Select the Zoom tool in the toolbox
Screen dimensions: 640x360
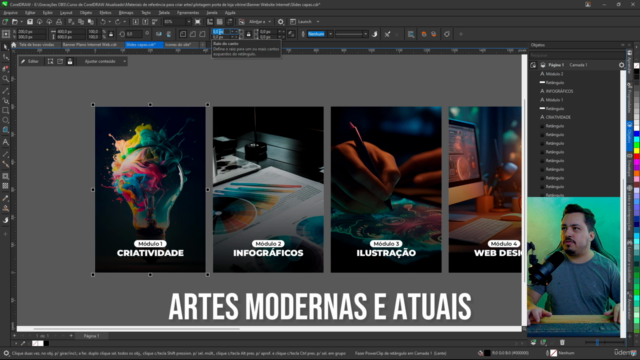(x=5, y=79)
